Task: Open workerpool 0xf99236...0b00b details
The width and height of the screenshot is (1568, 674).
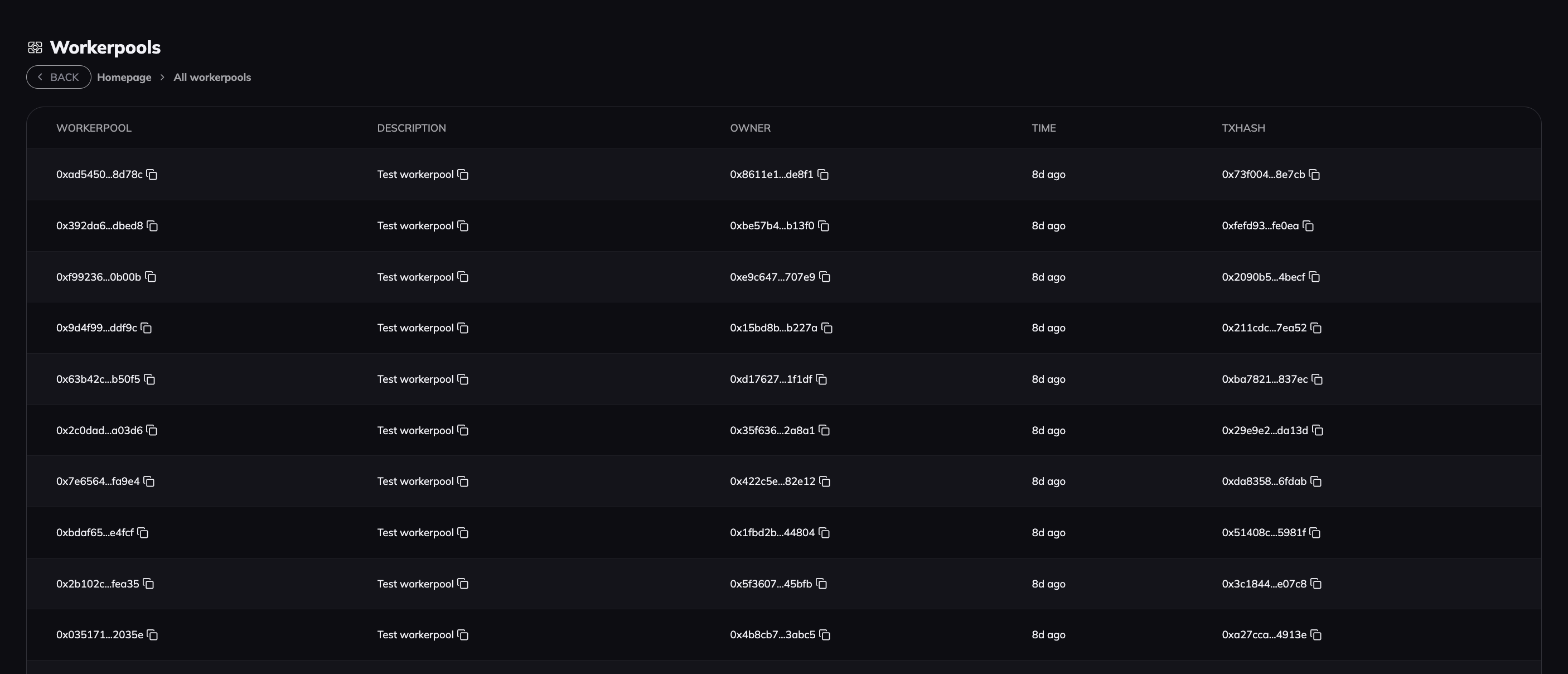Action: 99,277
